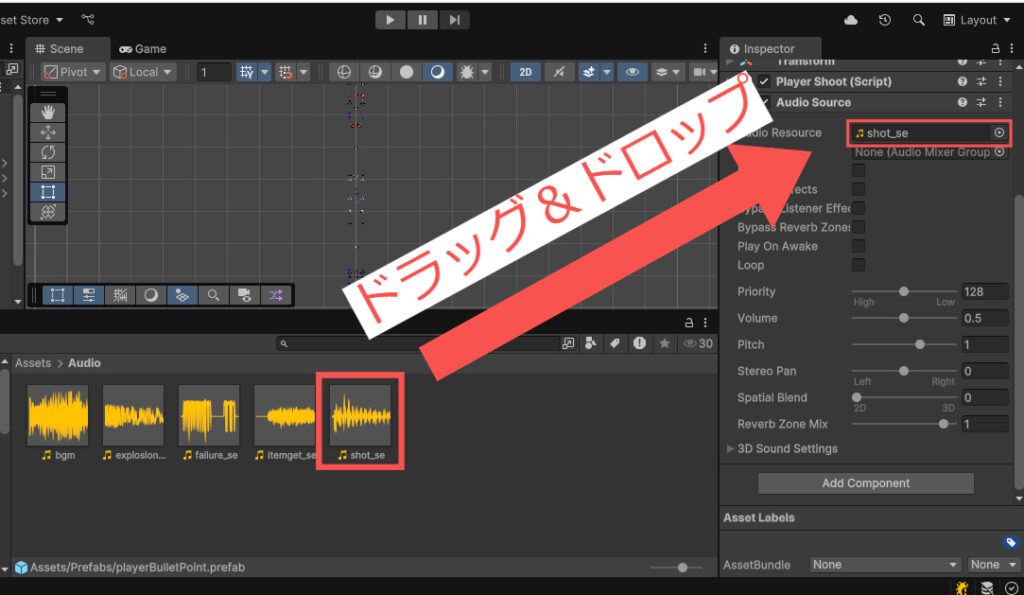Image resolution: width=1024 pixels, height=595 pixels.
Task: Open undo history icon
Action: click(884, 20)
